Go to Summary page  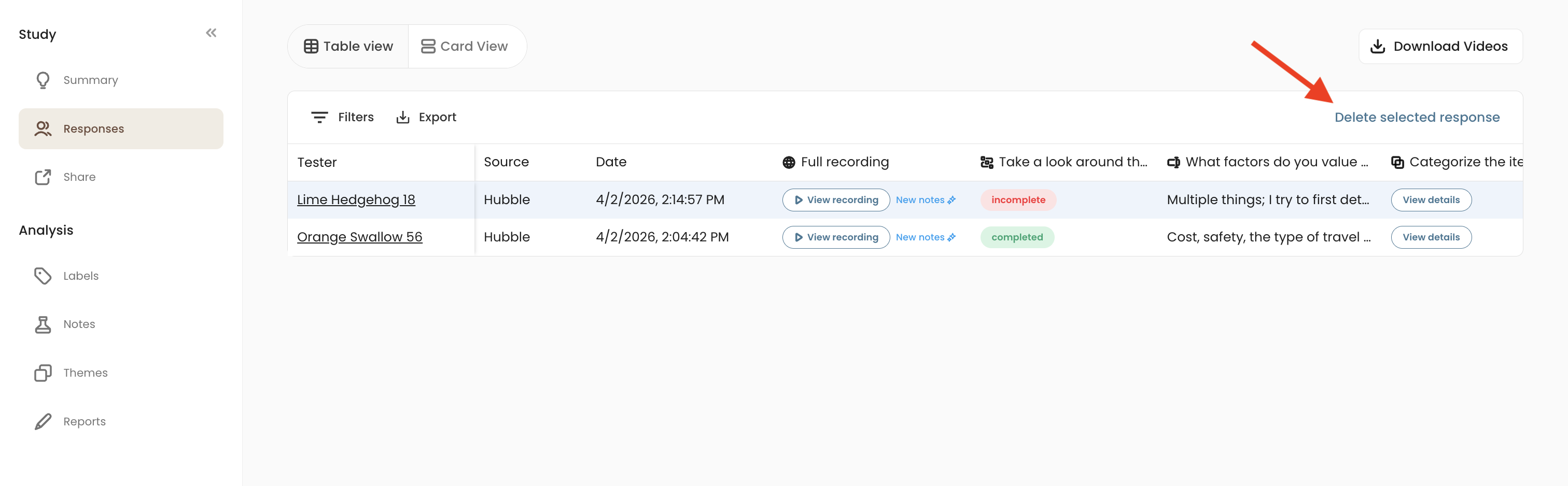tap(120, 80)
